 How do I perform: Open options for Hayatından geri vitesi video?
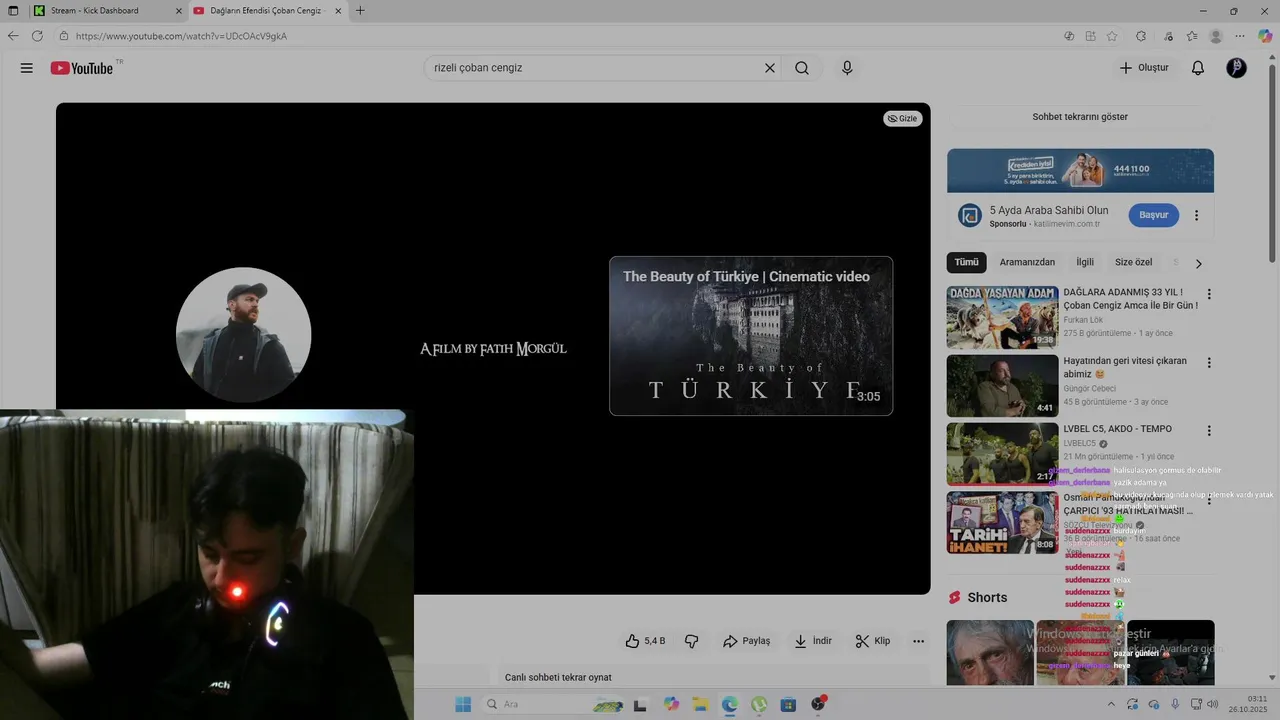(1209, 363)
